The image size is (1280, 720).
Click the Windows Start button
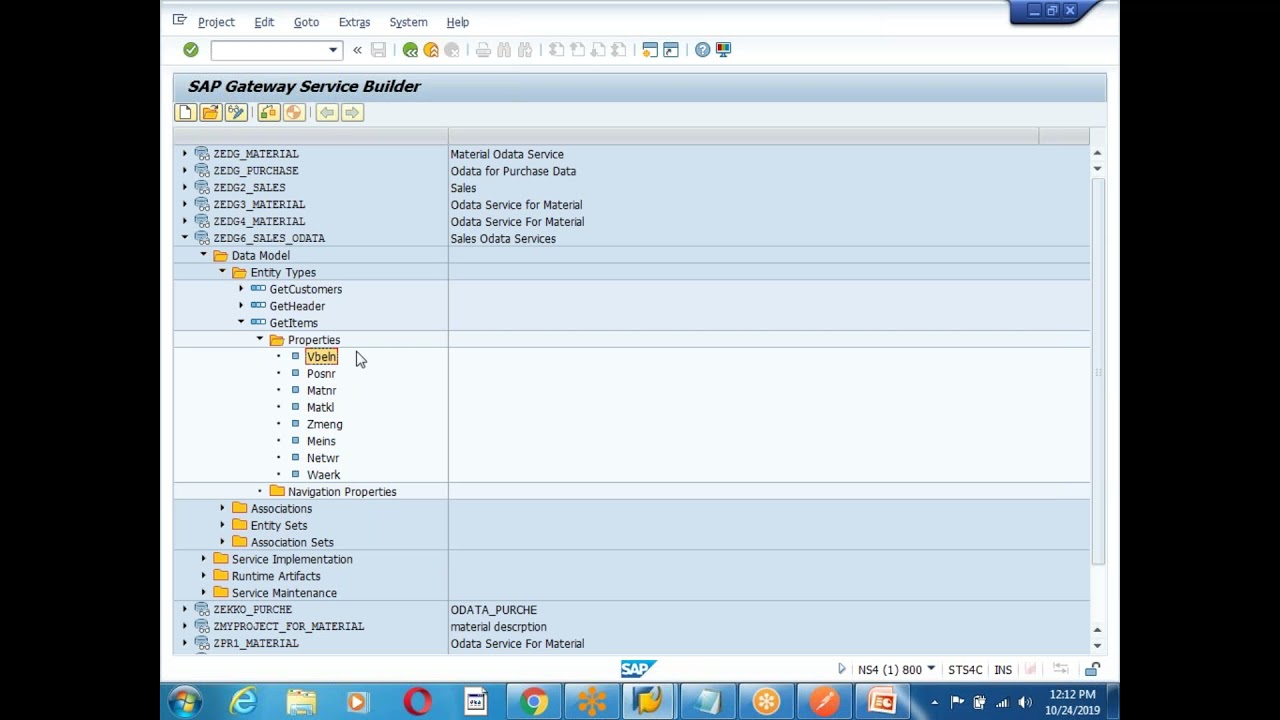[186, 702]
